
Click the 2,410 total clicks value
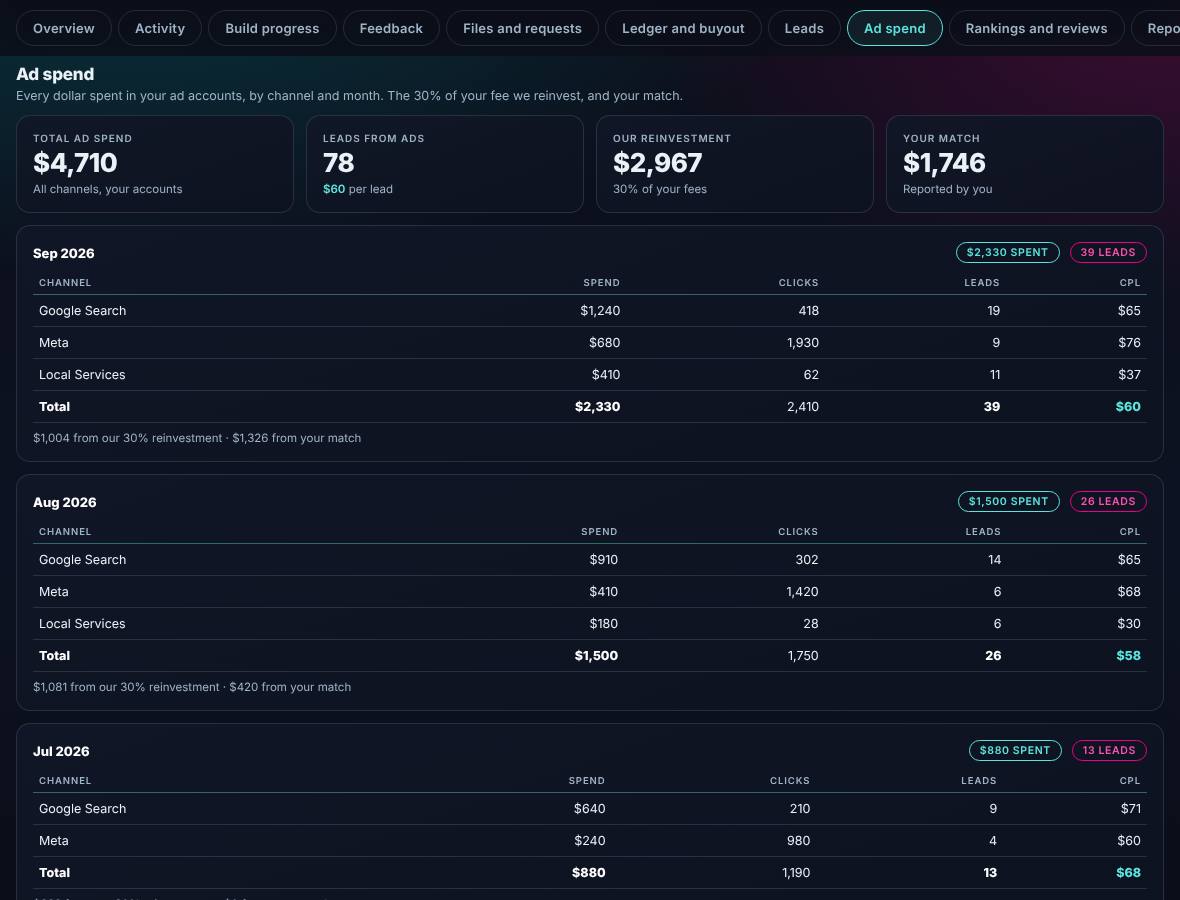coord(802,407)
